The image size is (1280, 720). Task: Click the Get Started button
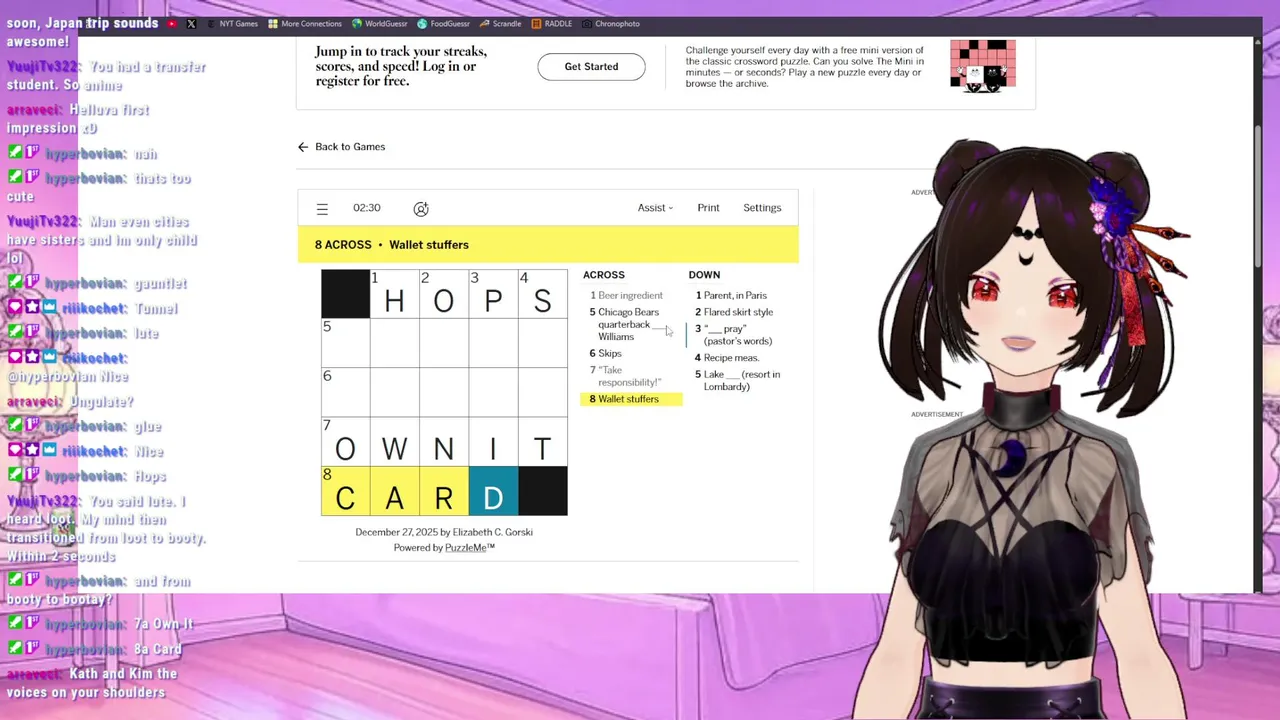point(591,66)
